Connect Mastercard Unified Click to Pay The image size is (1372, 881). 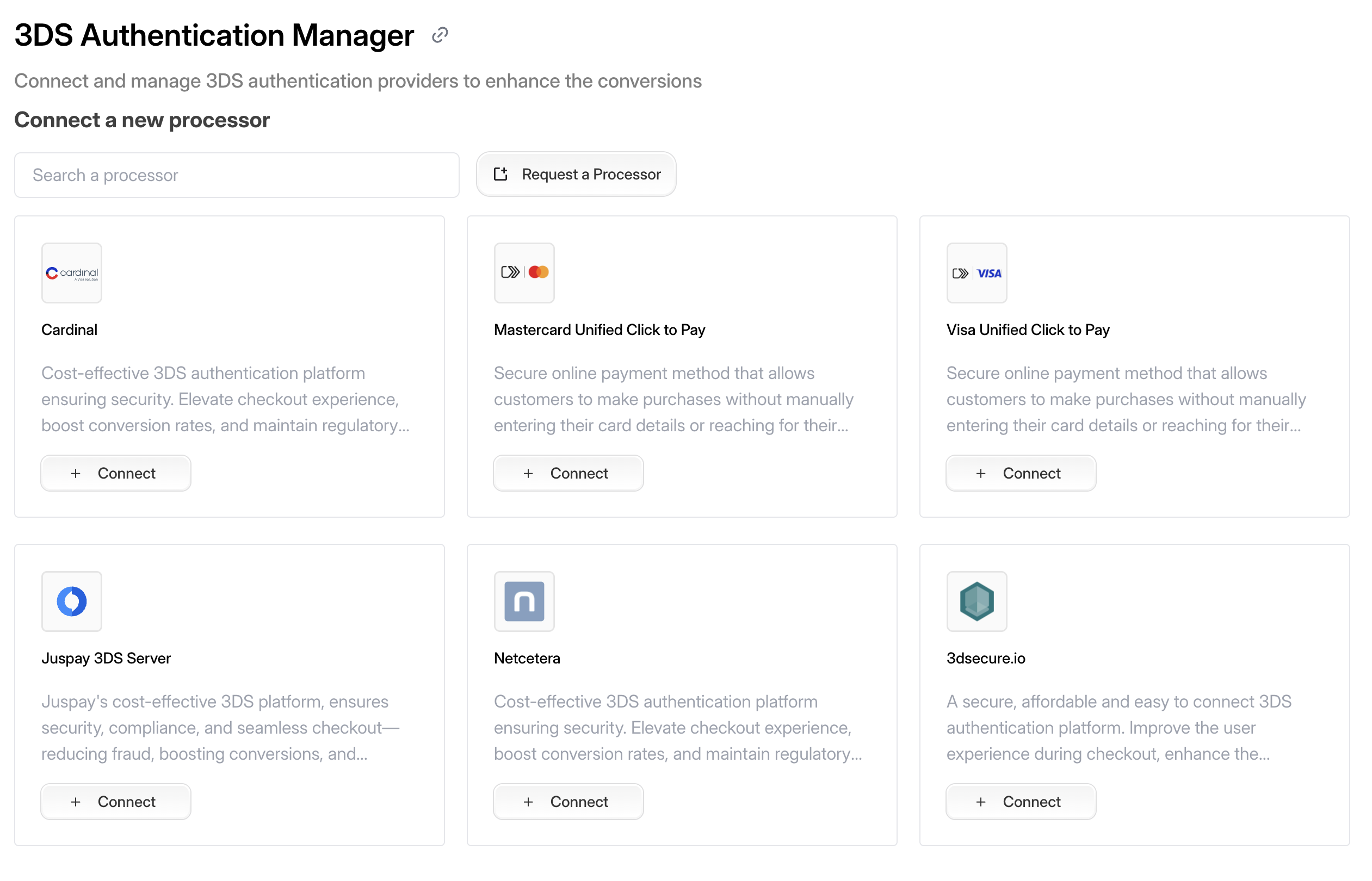point(568,473)
